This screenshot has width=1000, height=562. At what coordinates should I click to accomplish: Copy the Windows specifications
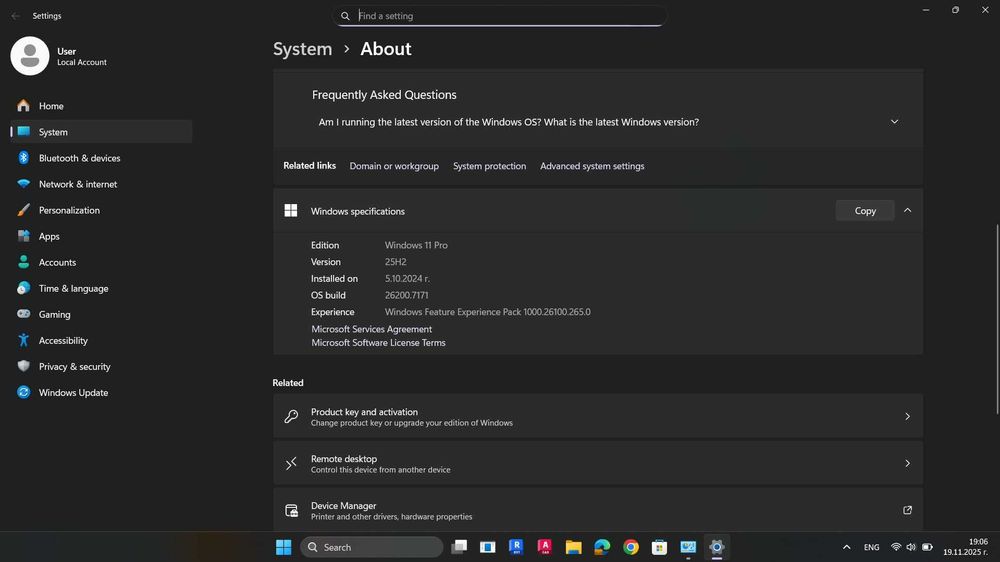point(865,211)
